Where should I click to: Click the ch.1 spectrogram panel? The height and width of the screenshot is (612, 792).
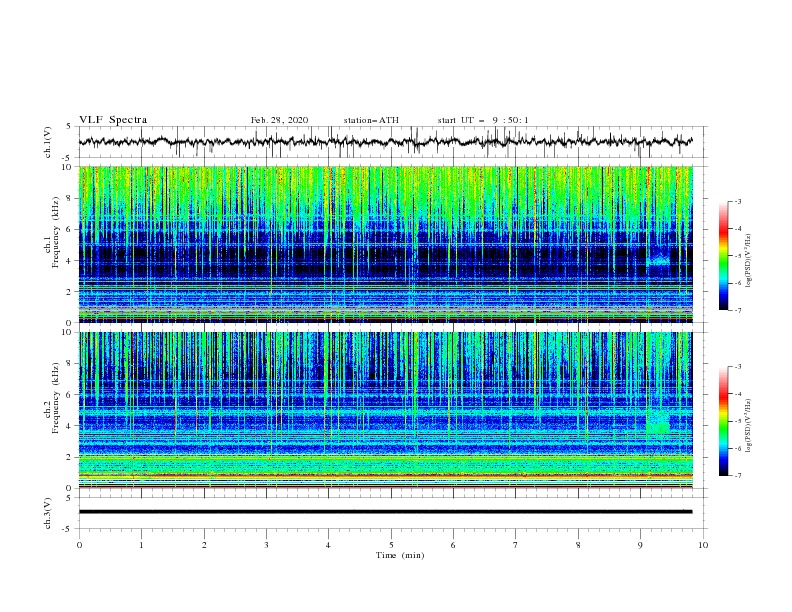pos(385,244)
